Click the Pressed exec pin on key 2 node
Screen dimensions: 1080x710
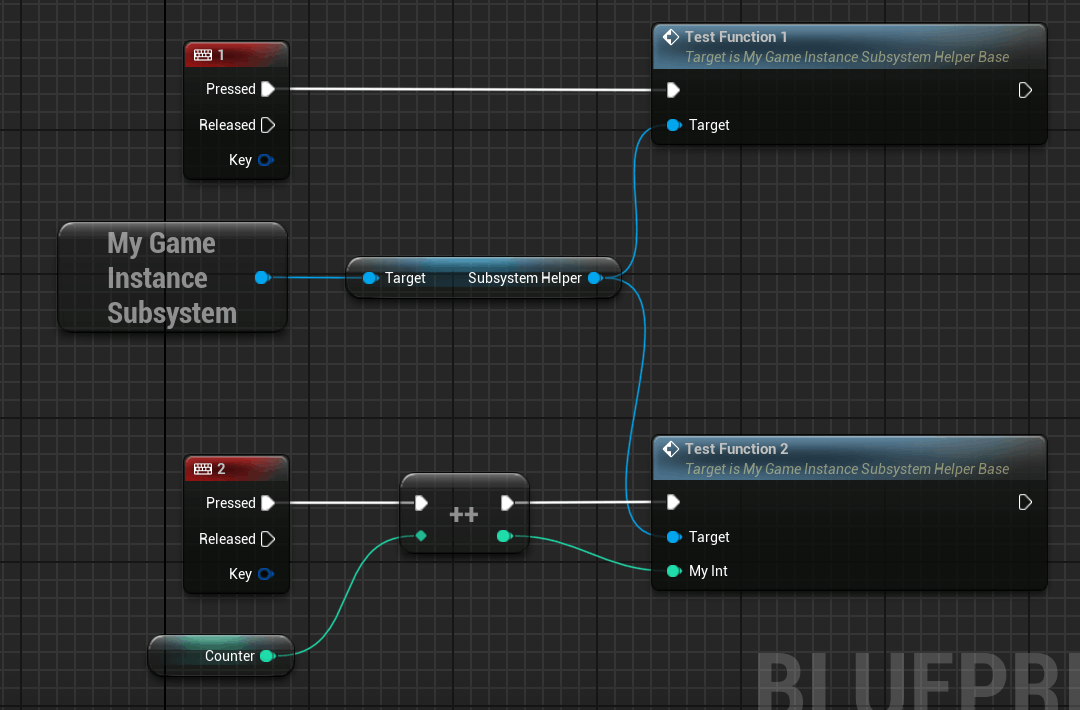point(268,503)
